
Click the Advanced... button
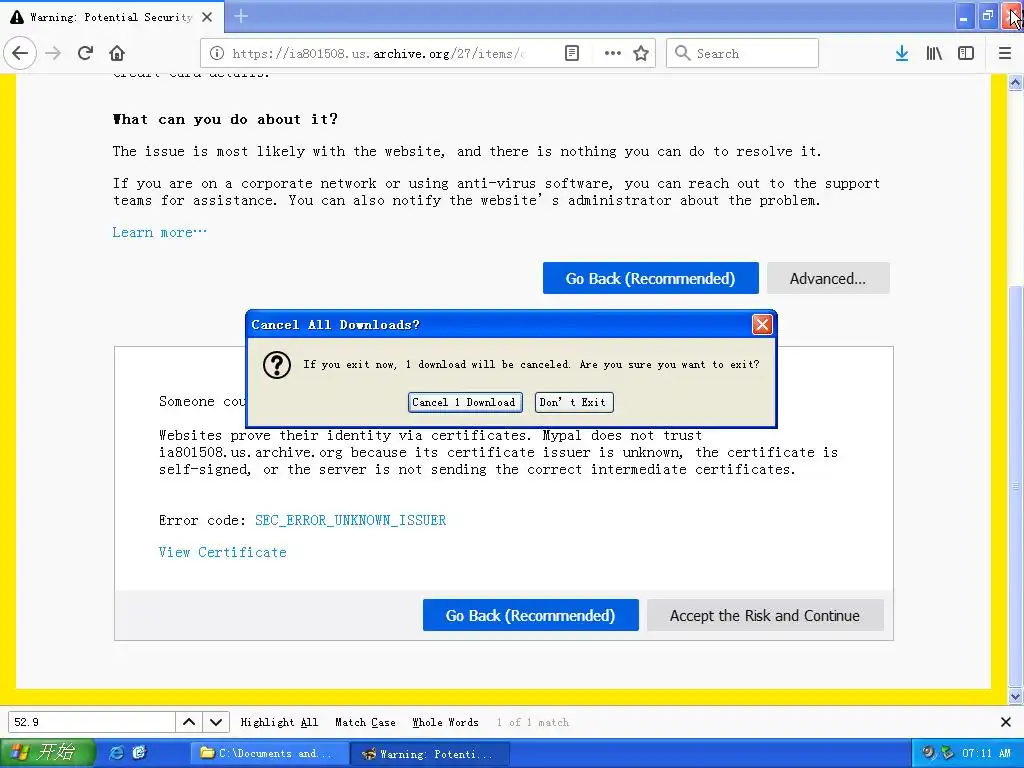coord(828,278)
